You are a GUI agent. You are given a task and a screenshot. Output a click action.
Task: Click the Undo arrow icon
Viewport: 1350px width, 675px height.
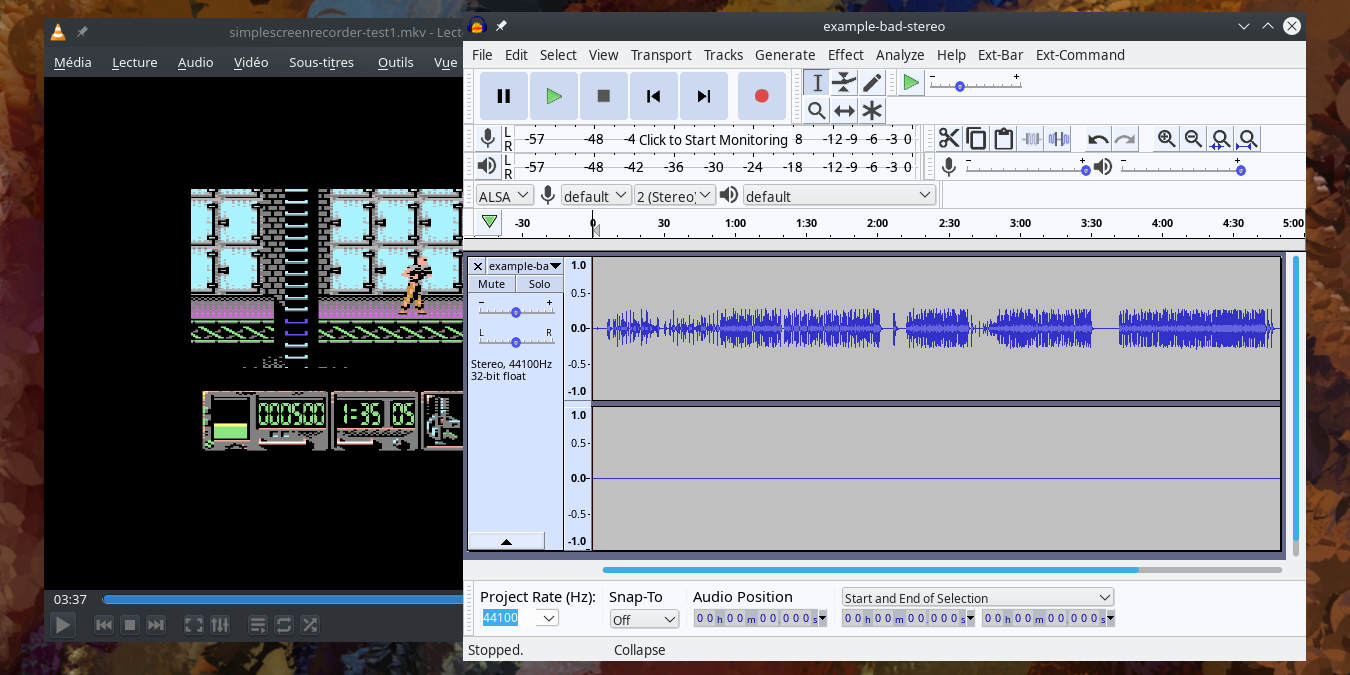(x=1097, y=138)
